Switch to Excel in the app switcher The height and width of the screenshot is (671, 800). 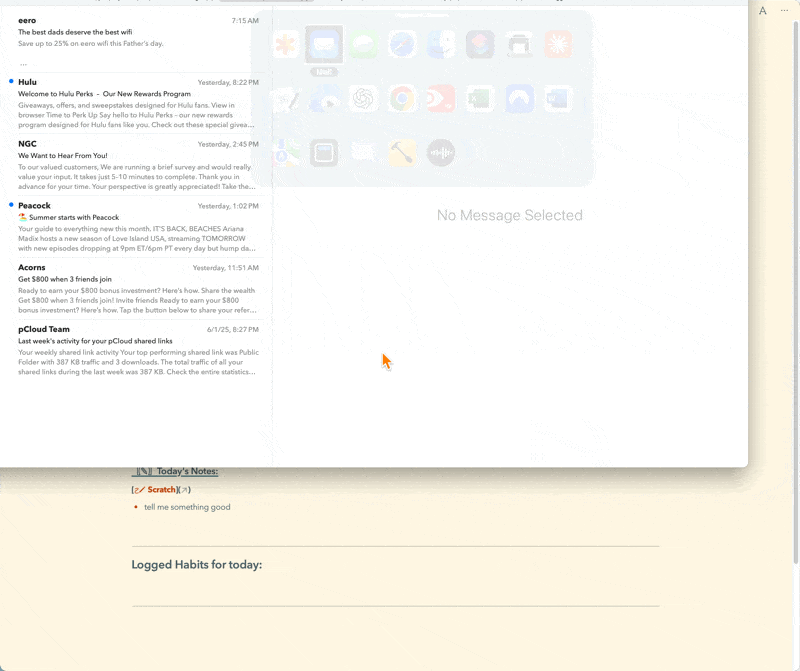[x=480, y=98]
